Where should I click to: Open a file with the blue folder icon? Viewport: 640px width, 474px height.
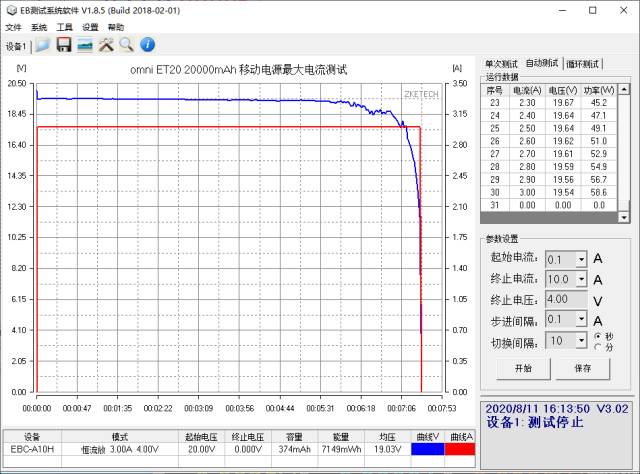(x=43, y=45)
